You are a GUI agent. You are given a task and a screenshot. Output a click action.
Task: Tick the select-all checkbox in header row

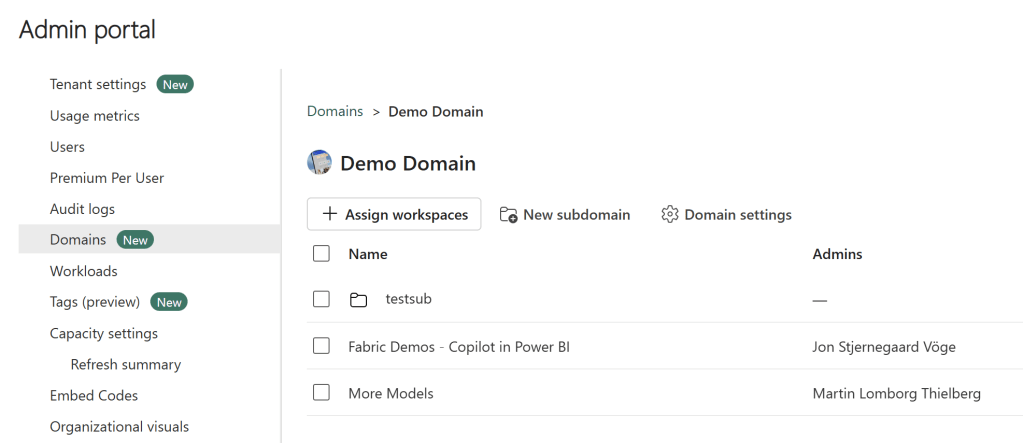pyautogui.click(x=321, y=254)
